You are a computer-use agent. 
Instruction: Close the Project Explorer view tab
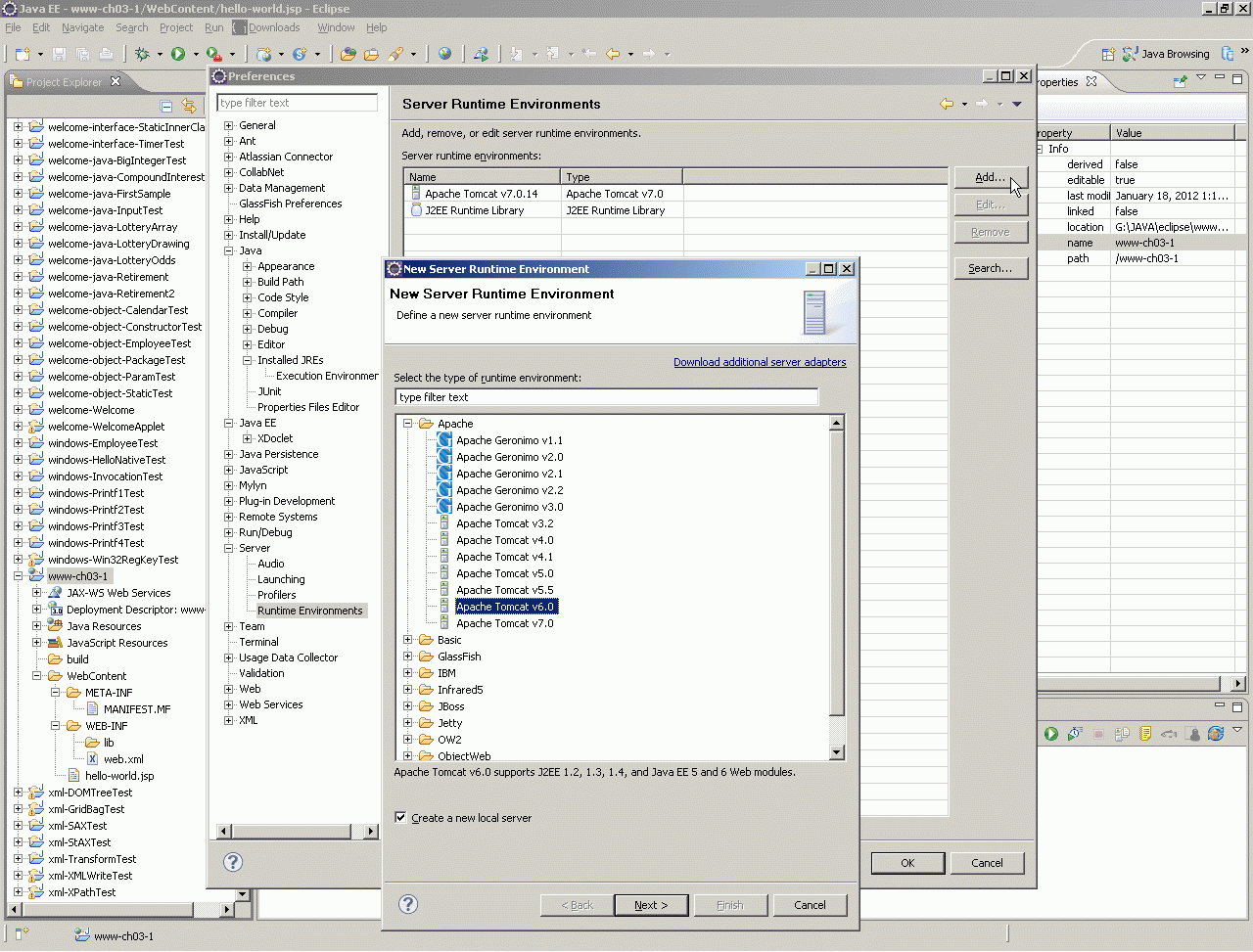click(116, 81)
